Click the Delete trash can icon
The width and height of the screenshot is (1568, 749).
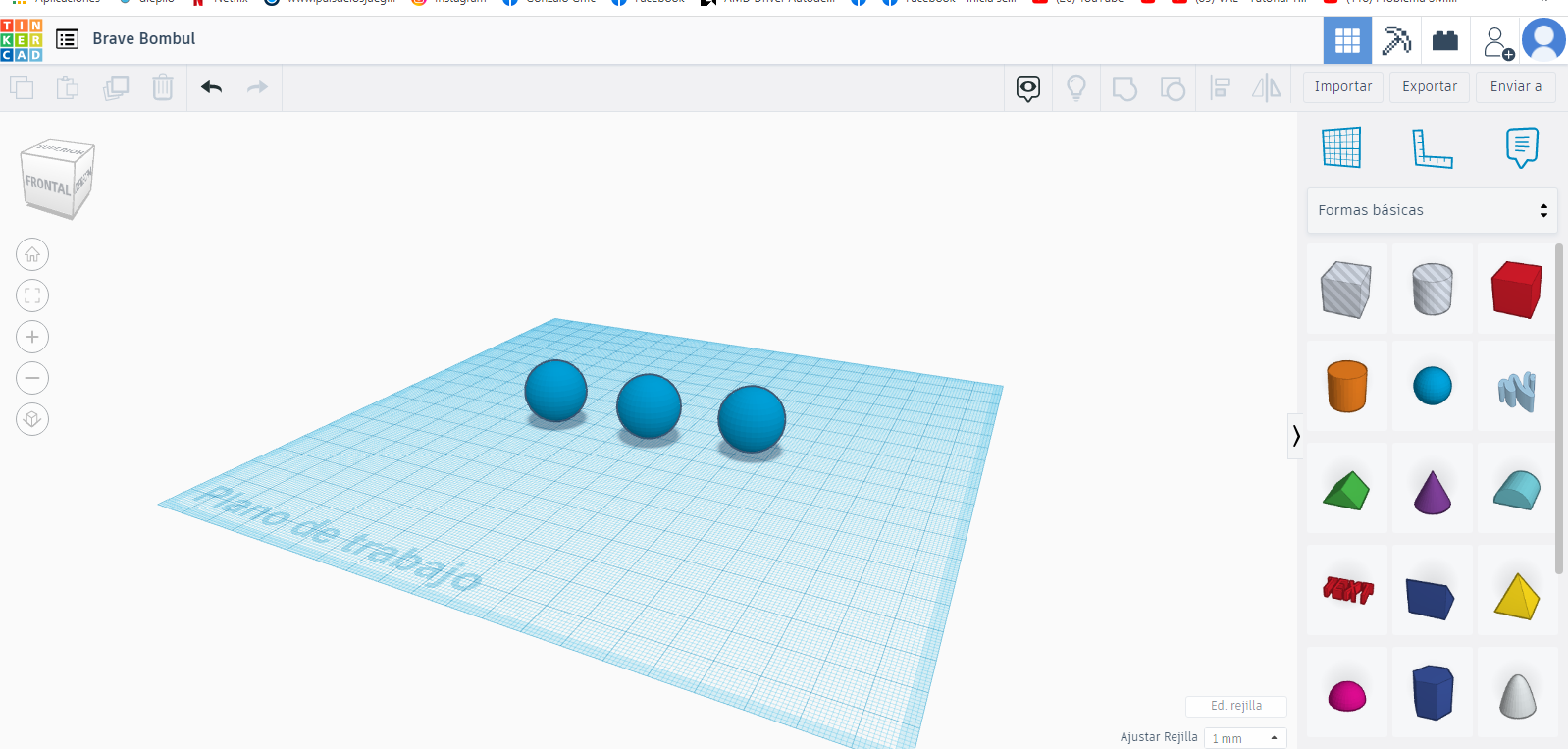coord(163,87)
